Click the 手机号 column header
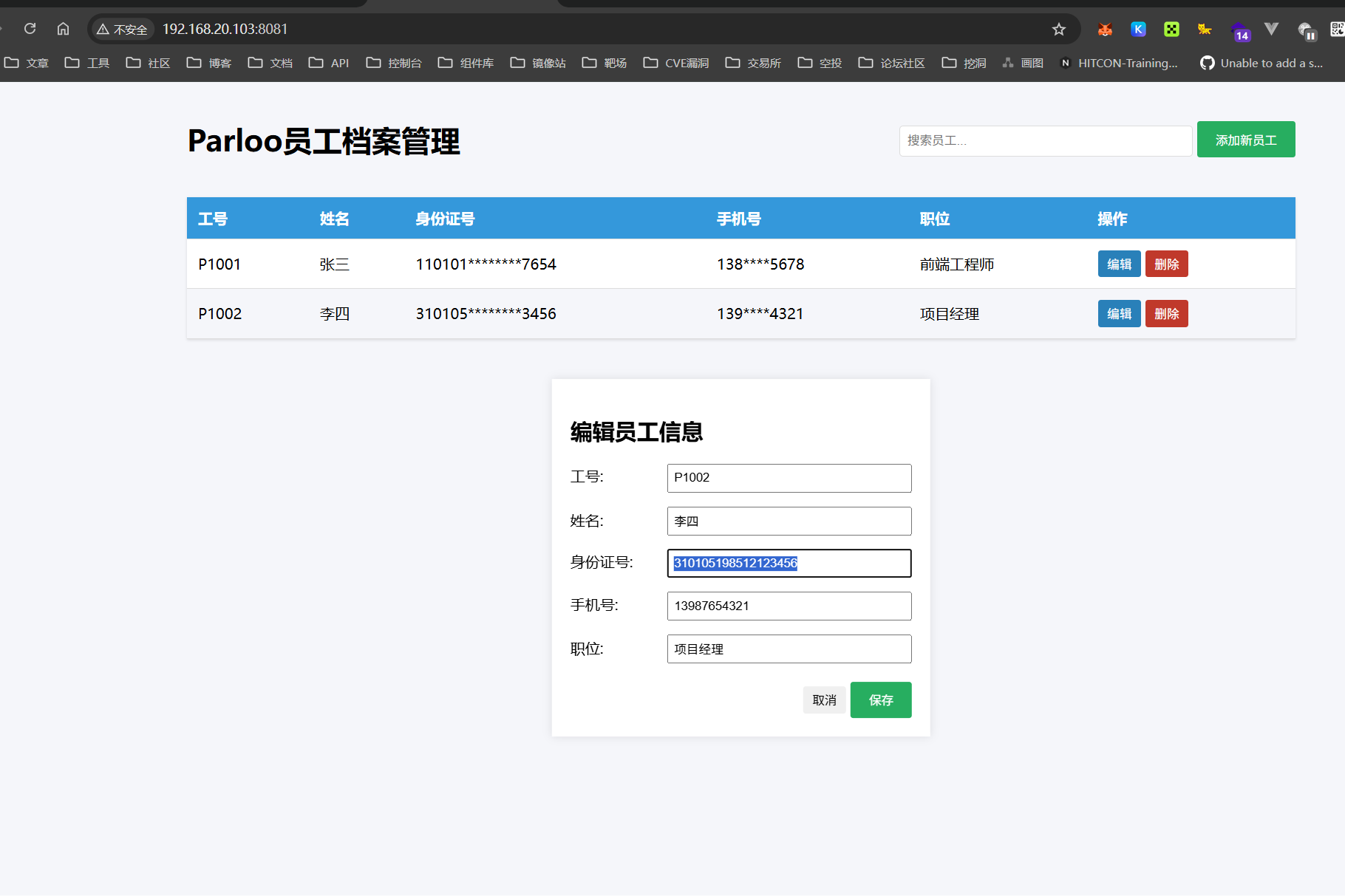Screen dimensions: 1345x896 (739, 219)
